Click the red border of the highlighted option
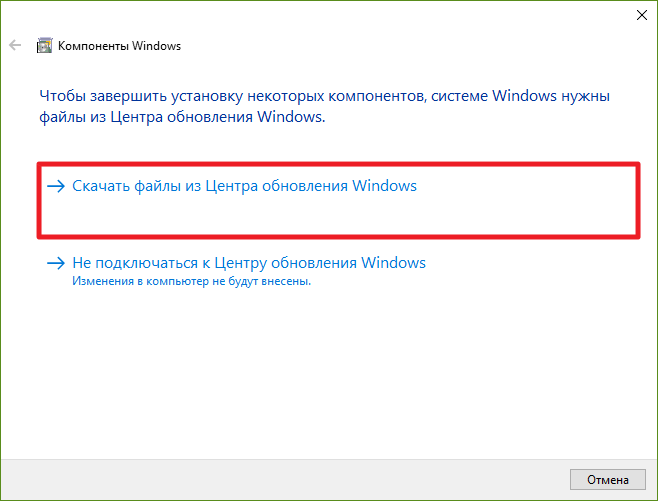This screenshot has height=501, width=658. point(338,164)
